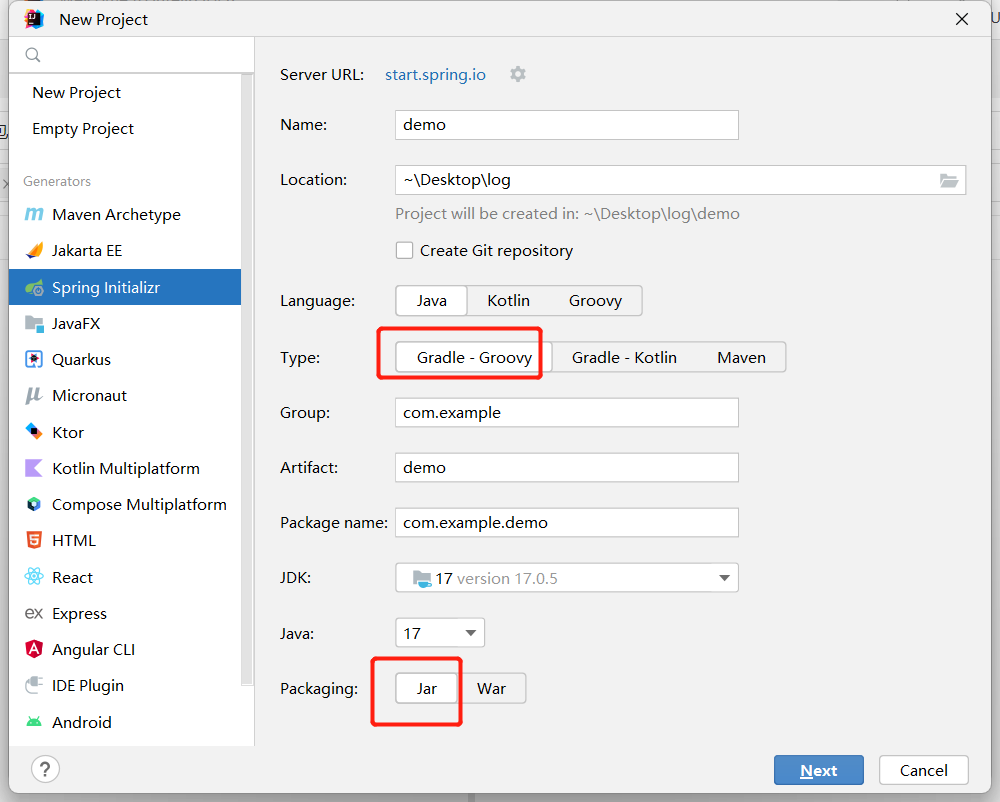Screen dimensions: 1000x802
Task: Select the Maven Archetype generator icon
Action: tap(34, 215)
